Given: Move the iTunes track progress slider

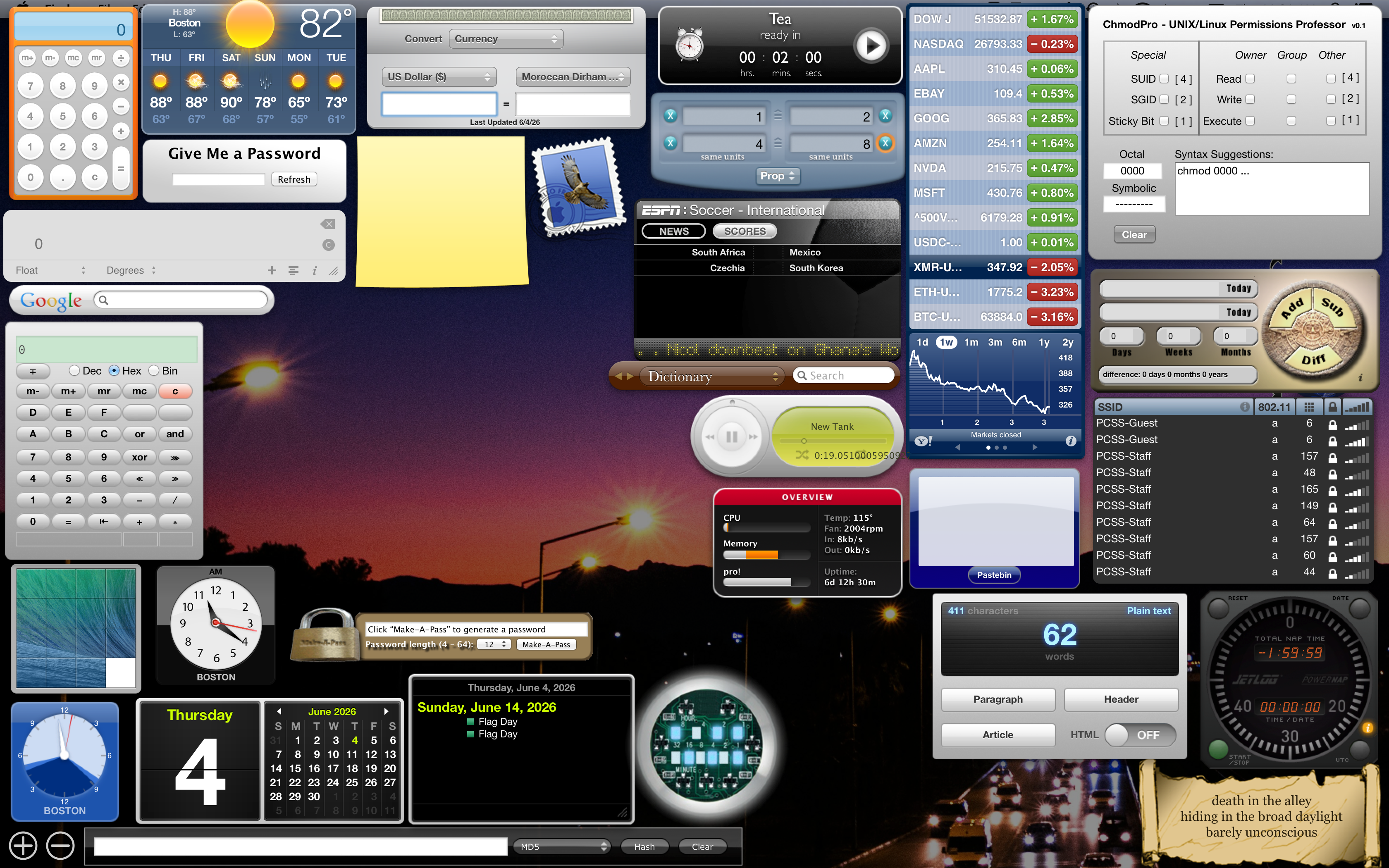Looking at the screenshot, I should point(804,441).
